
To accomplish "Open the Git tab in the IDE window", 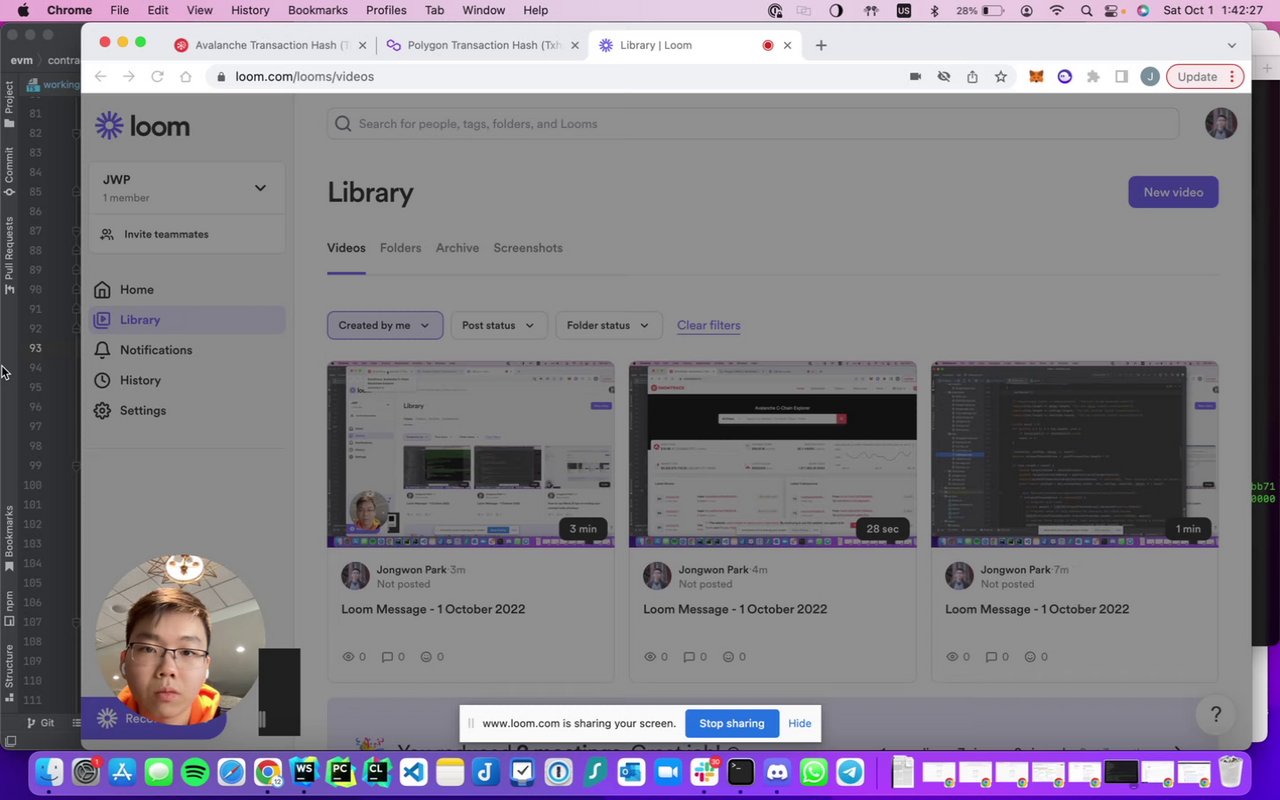I will [x=41, y=723].
